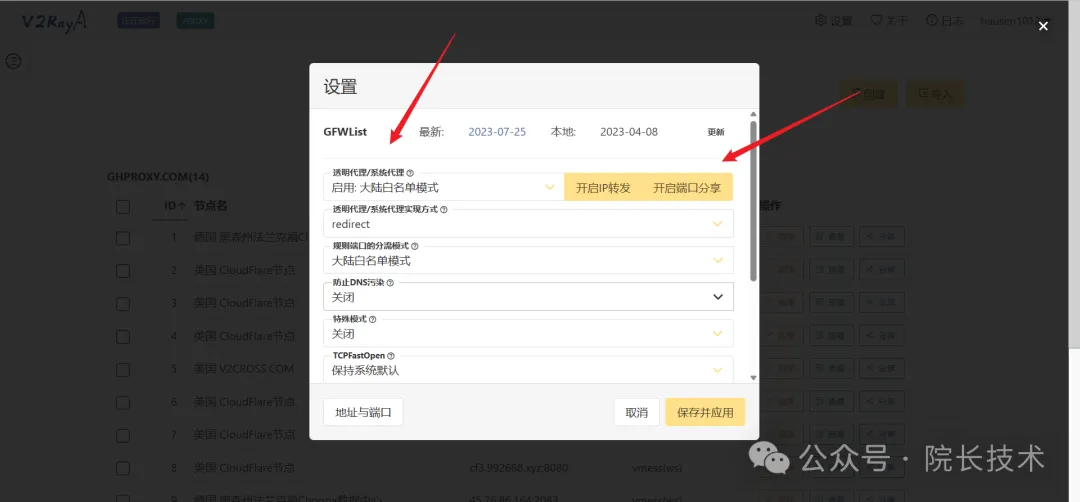Click help icon beside 透明代理/系统代理 label
The height and width of the screenshot is (502, 1080).
click(x=410, y=173)
